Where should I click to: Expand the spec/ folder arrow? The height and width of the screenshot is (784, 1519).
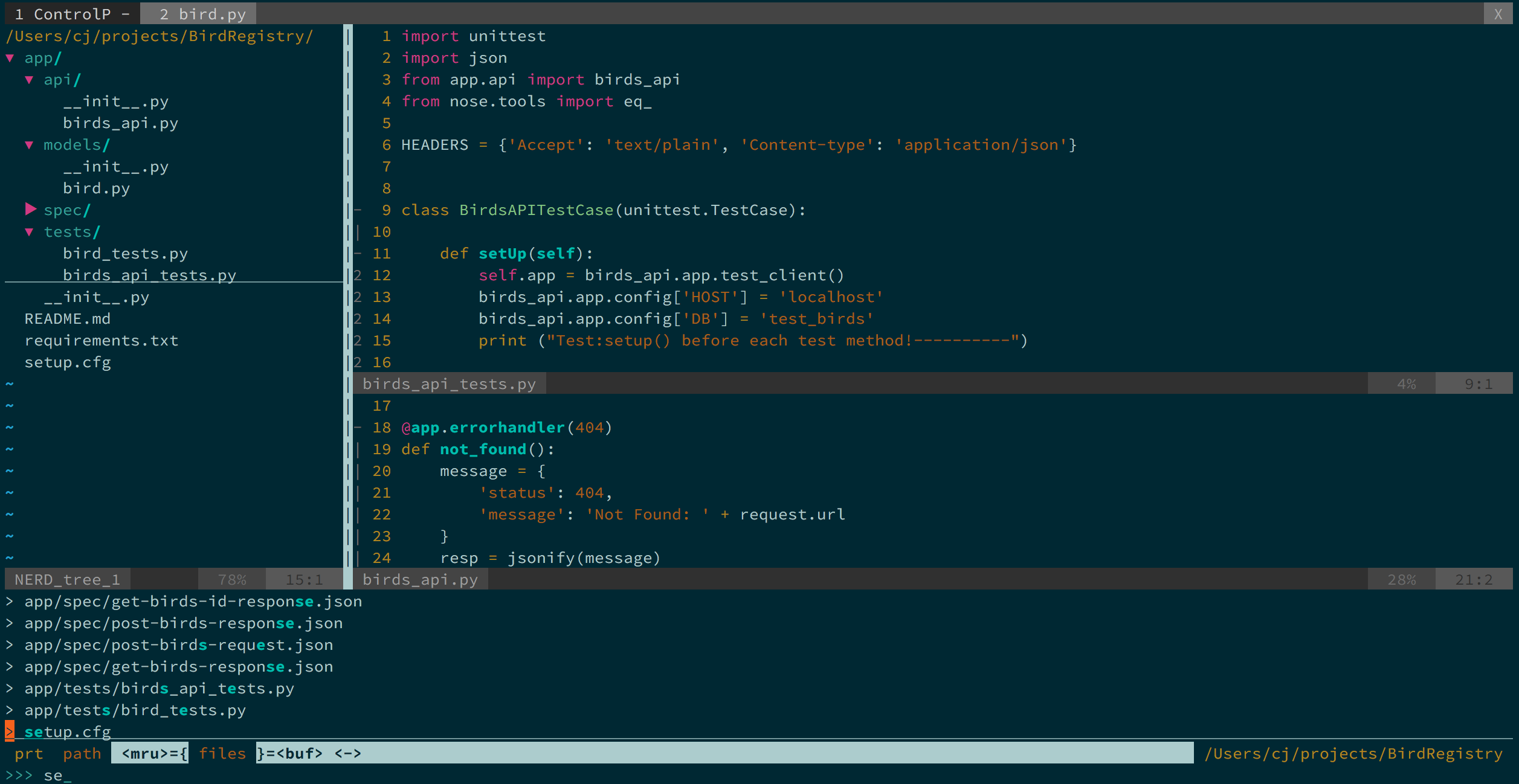tap(31, 210)
